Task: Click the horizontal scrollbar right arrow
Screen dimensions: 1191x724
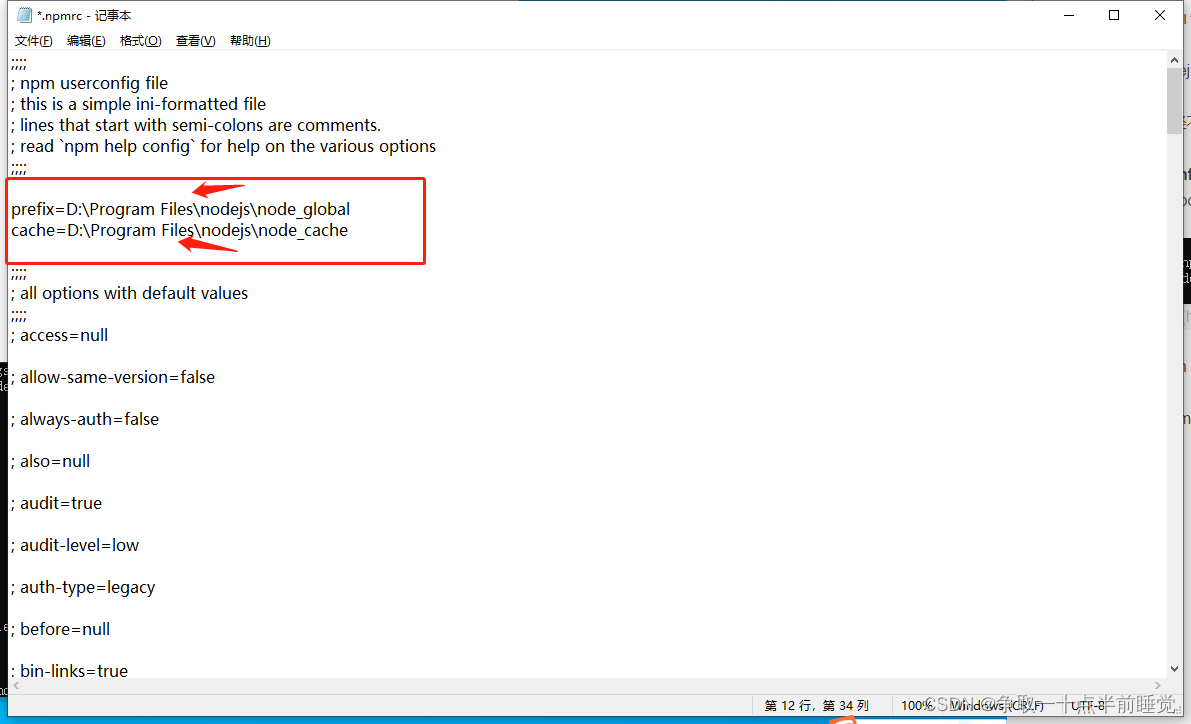Action: tap(1156, 686)
